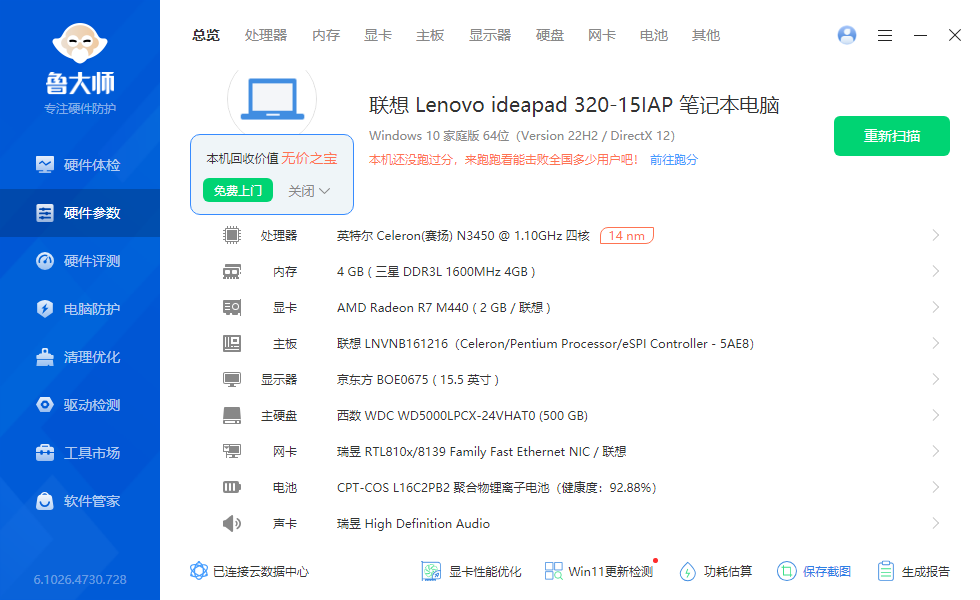Switch to the 处理器 tab
This screenshot has height=600, width=980.
[x=266, y=36]
